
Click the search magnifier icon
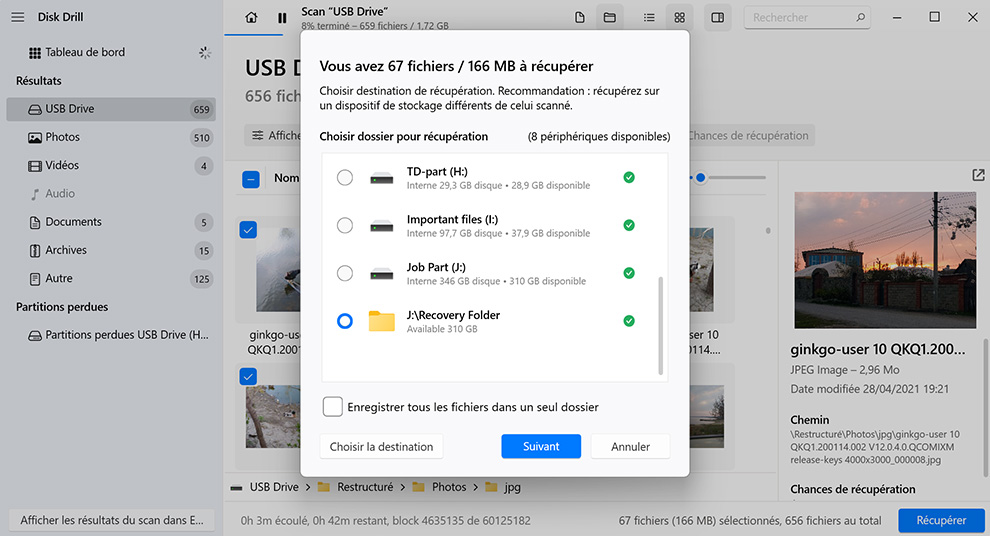(860, 18)
